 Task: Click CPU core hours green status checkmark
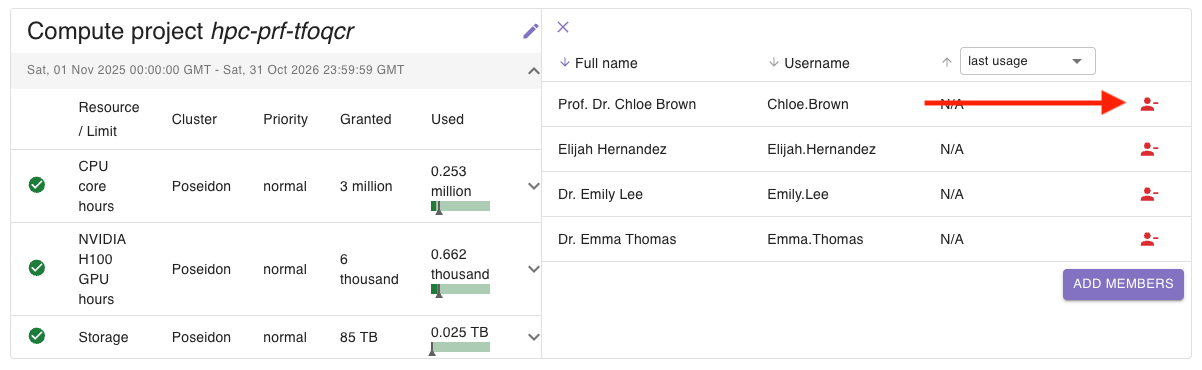37,185
